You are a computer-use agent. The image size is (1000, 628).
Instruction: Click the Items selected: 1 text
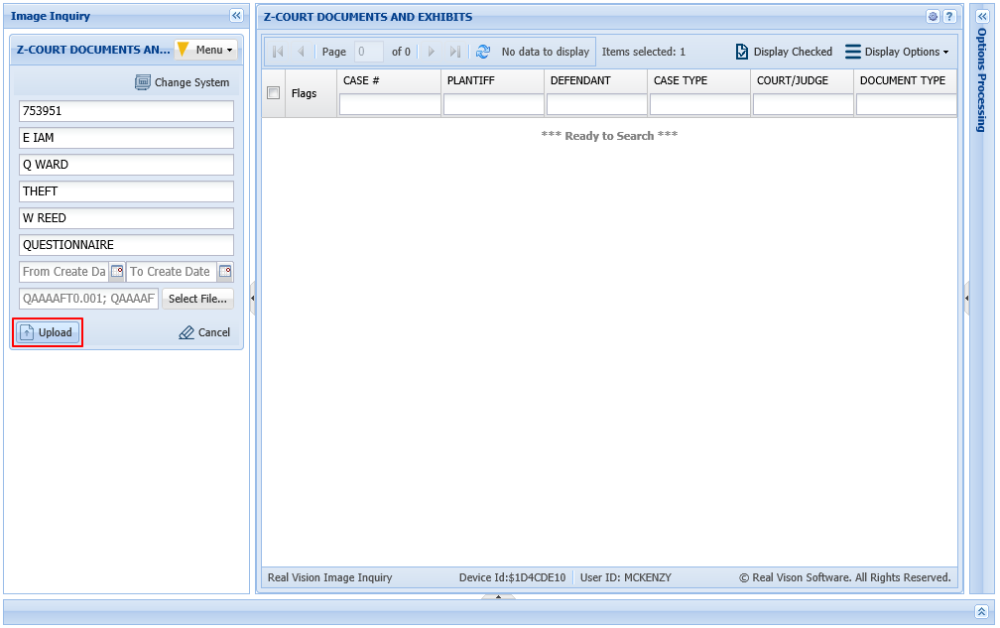pos(643,52)
